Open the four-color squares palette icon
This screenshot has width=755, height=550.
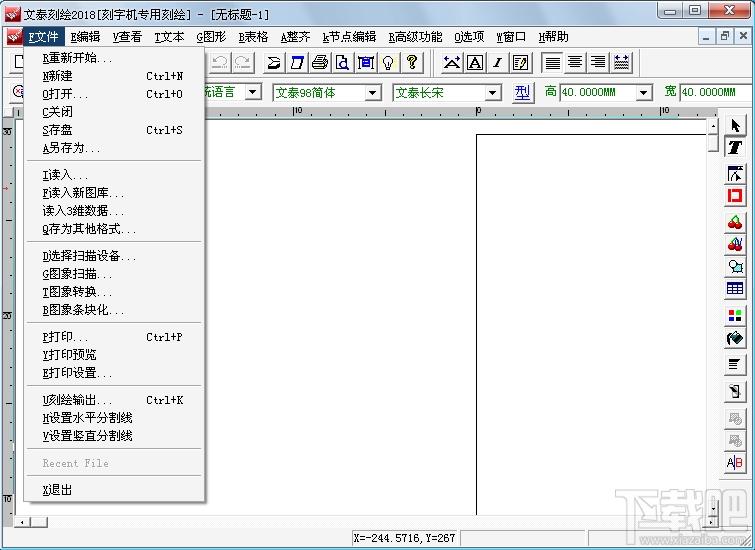click(x=735, y=315)
